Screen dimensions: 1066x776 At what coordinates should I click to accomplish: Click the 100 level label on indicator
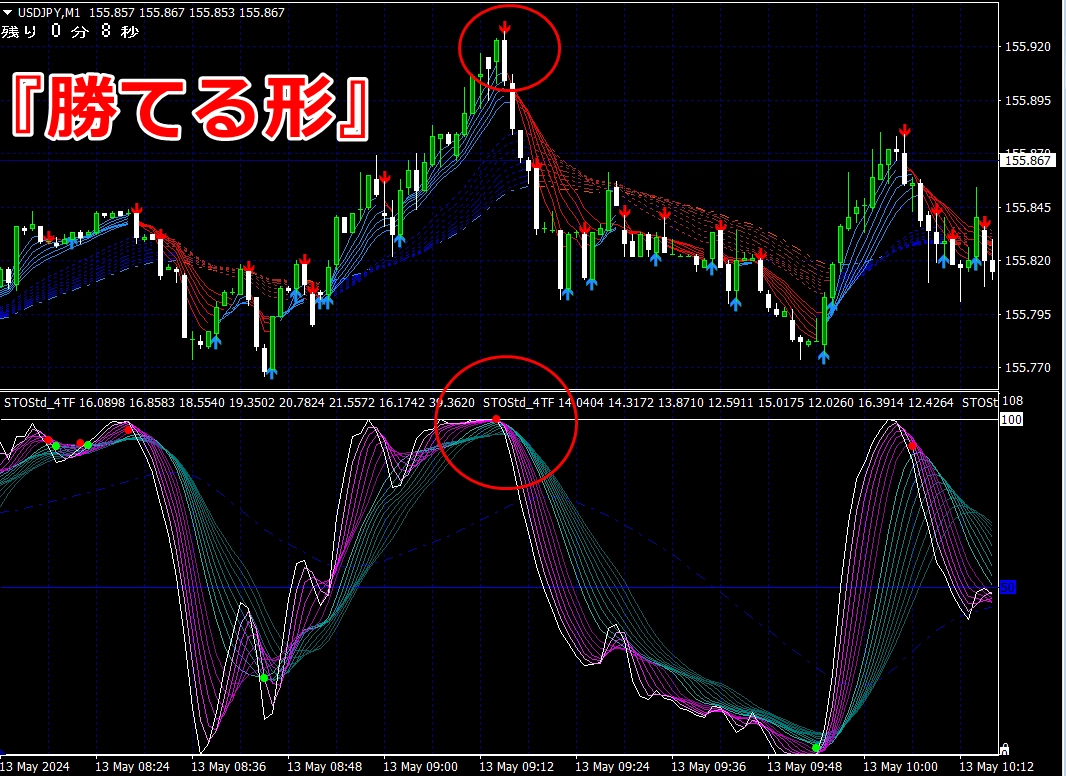click(x=1012, y=420)
